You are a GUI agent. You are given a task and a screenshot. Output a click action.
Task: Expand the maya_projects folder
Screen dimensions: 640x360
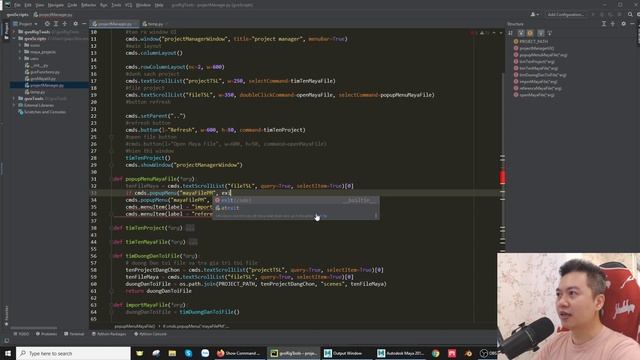pyautogui.click(x=20, y=52)
